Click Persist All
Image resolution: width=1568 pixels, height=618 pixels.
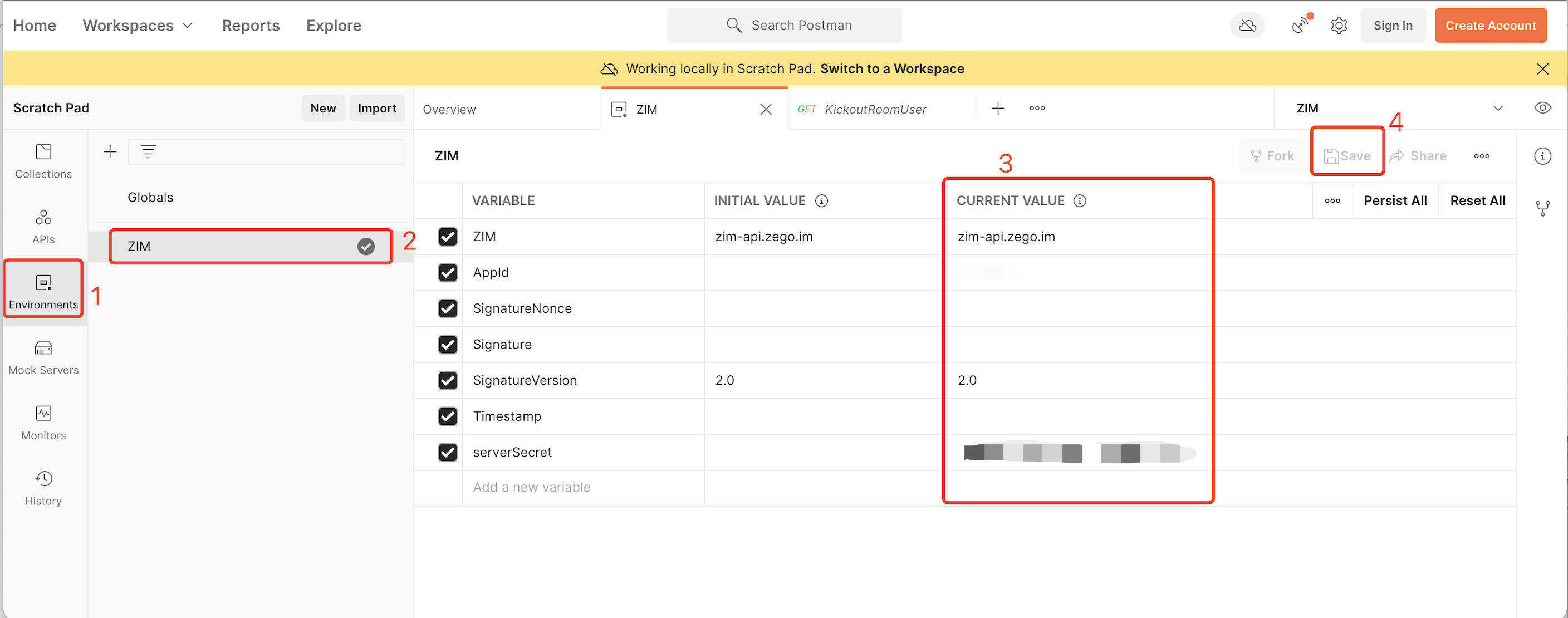pos(1395,201)
